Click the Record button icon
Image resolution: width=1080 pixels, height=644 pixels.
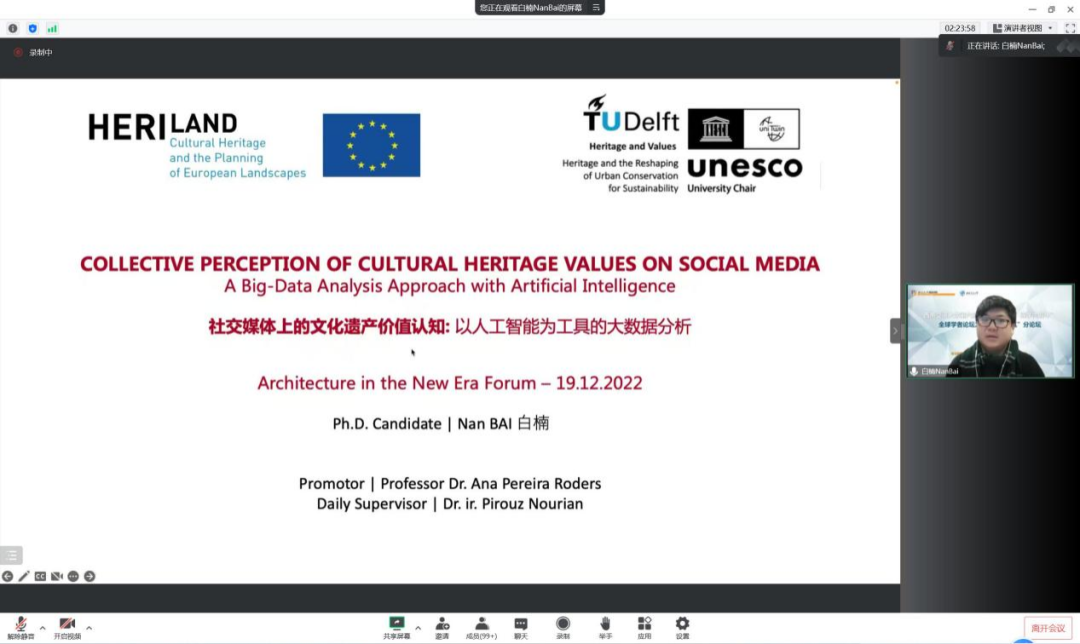coord(563,625)
